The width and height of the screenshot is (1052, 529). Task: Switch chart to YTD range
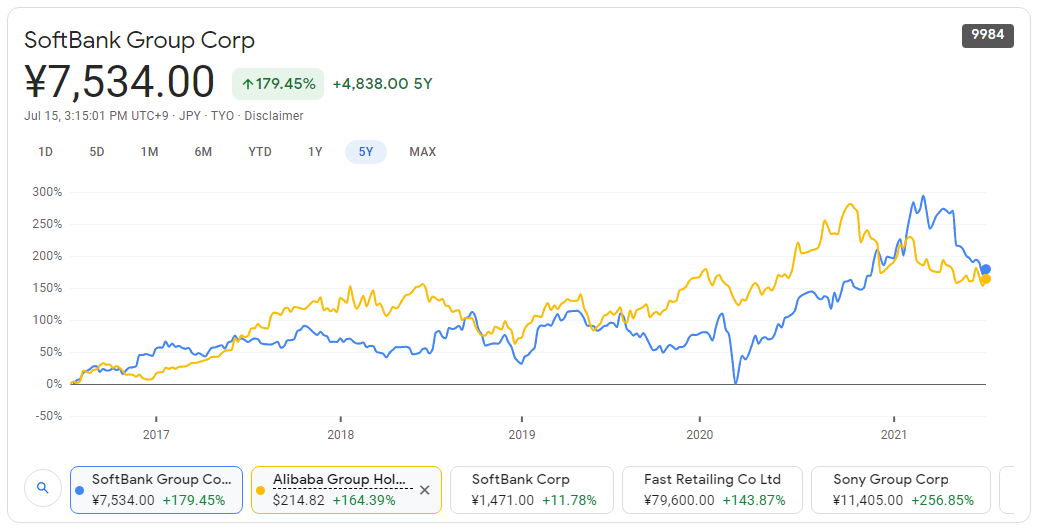(x=260, y=152)
